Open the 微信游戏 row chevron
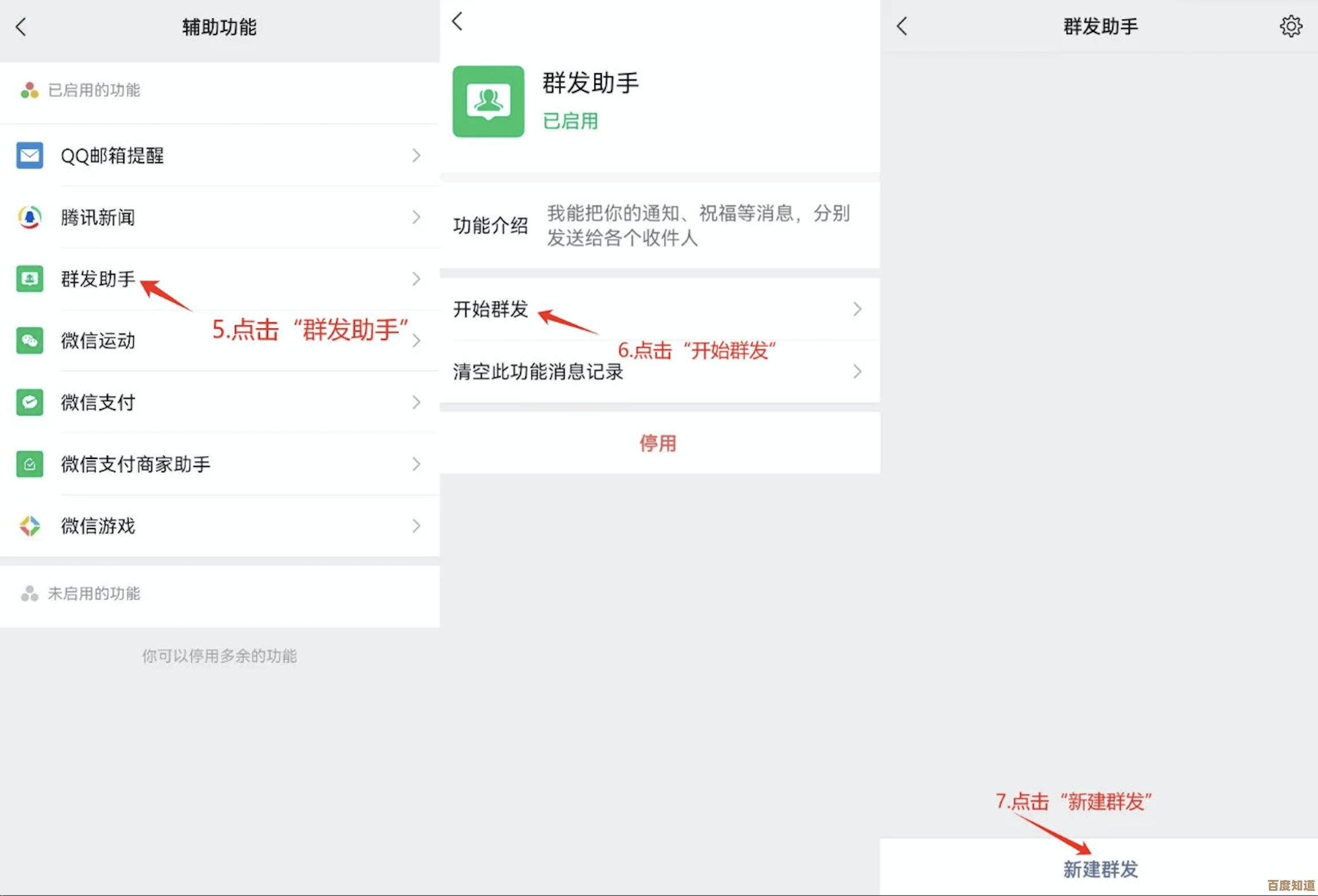Viewport: 1318px width, 896px height. click(x=416, y=526)
